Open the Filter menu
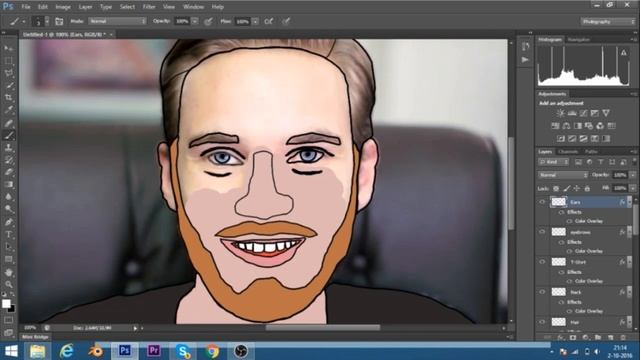 [149, 7]
